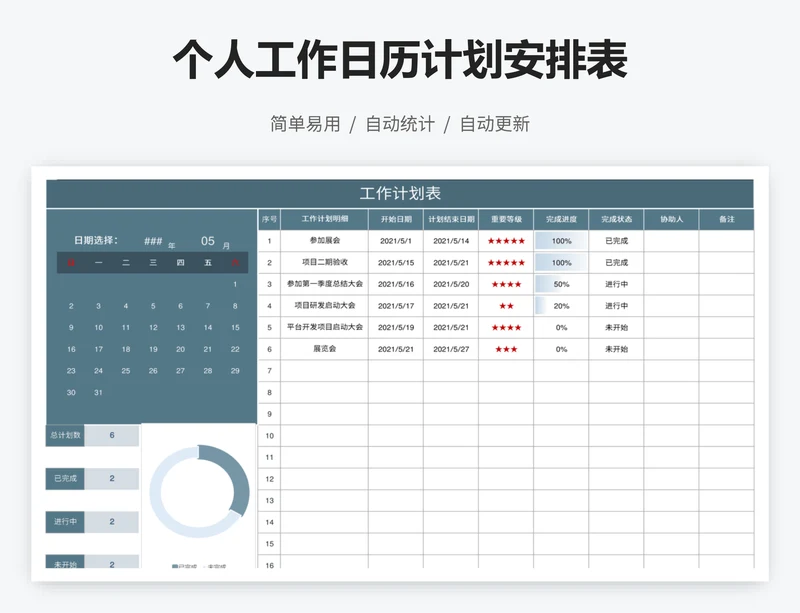Click the start date 2021/5/19 cell
The width and height of the screenshot is (800, 613).
[x=396, y=327]
